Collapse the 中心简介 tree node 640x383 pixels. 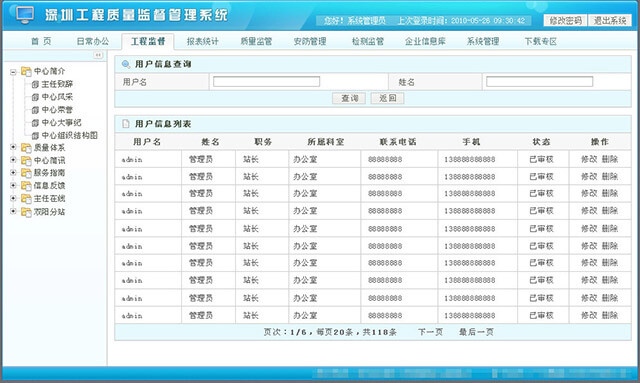(x=13, y=72)
